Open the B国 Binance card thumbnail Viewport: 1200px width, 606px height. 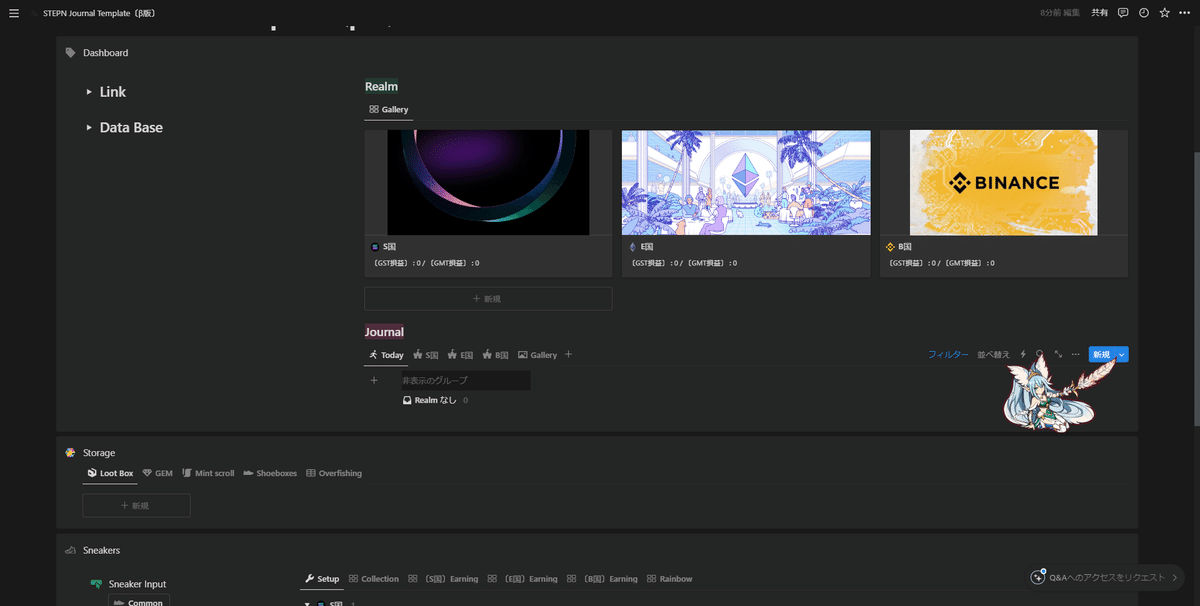1004,182
